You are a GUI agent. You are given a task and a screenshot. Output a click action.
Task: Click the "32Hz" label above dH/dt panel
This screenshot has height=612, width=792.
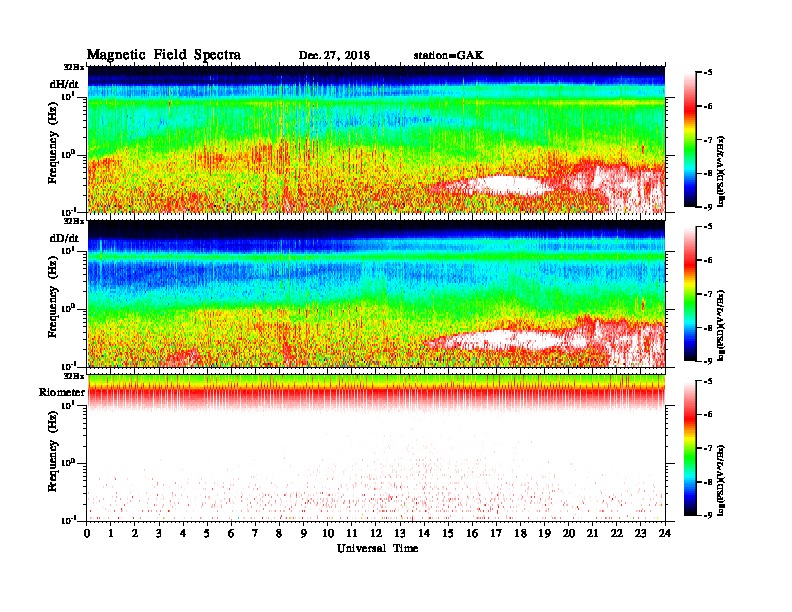[x=74, y=67]
